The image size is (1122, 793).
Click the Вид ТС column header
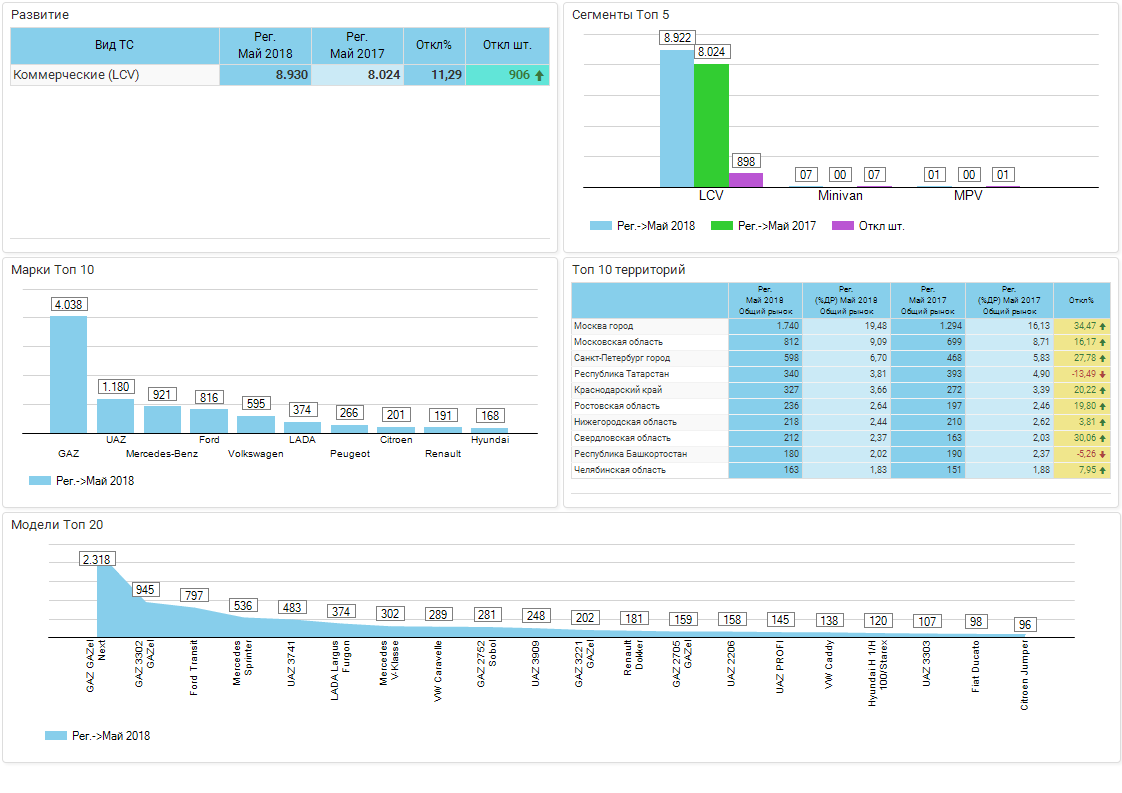[115, 46]
